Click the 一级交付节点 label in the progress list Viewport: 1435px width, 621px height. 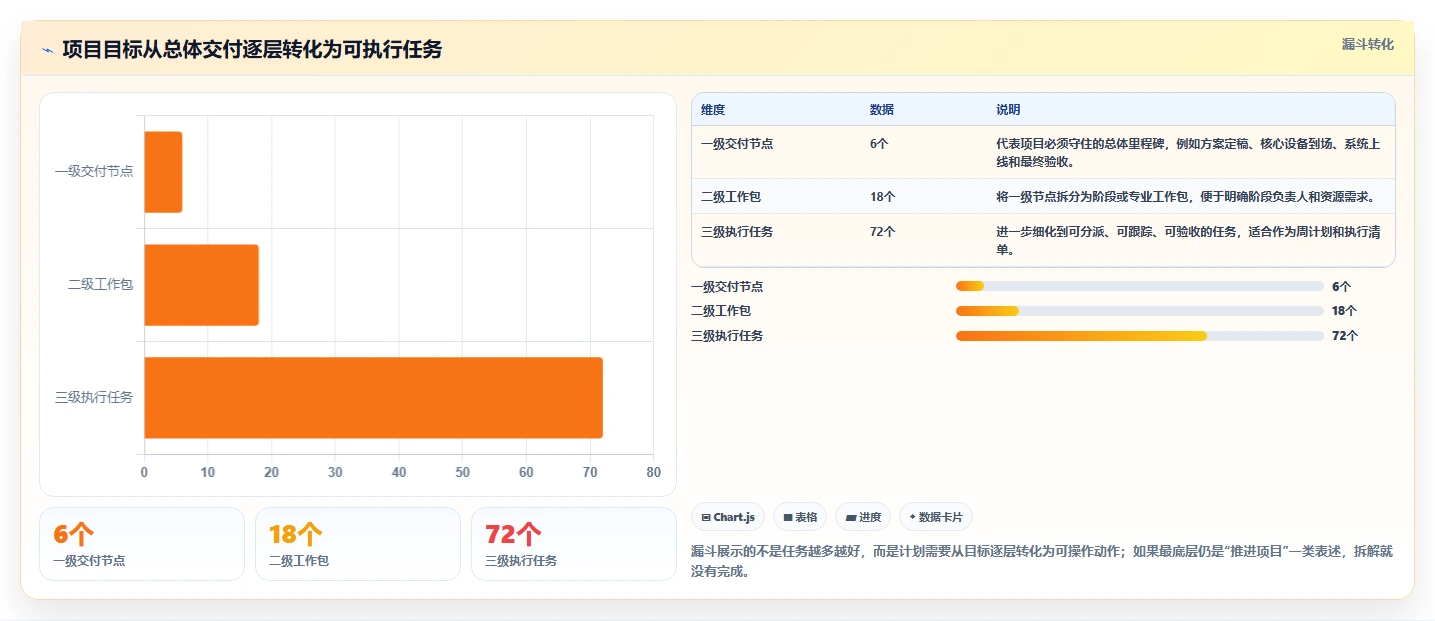pyautogui.click(x=727, y=287)
